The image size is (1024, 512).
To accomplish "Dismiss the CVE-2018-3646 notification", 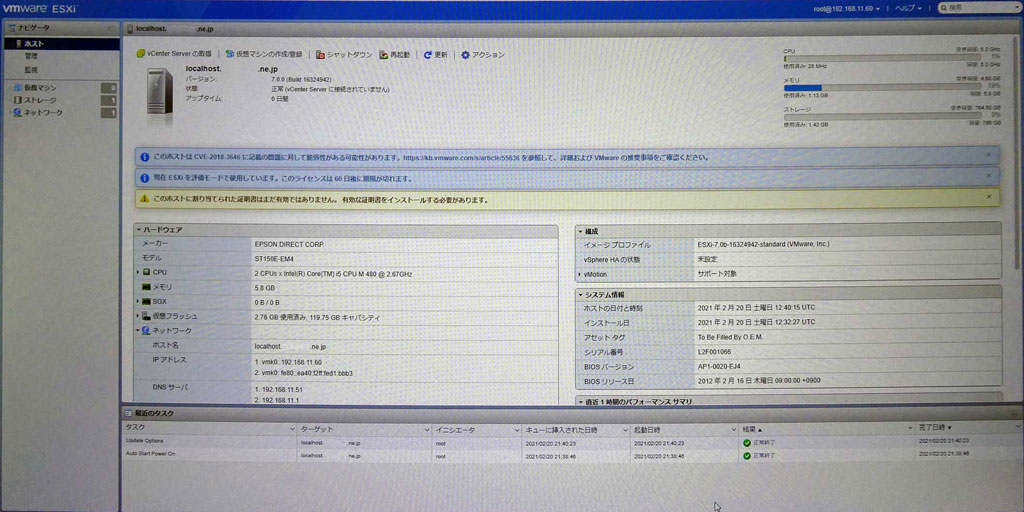I will click(989, 155).
